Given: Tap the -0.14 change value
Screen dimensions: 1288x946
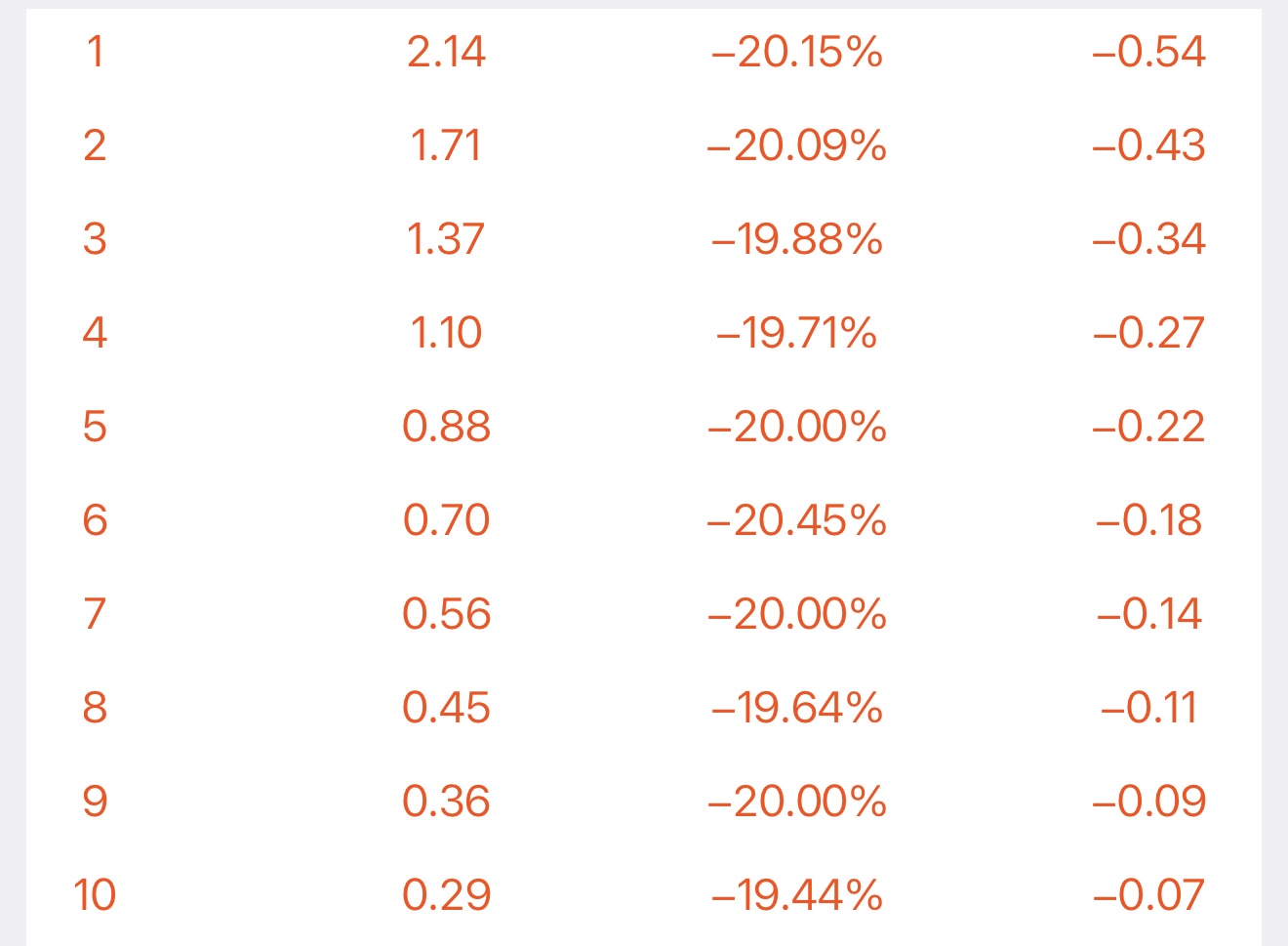Looking at the screenshot, I should [x=1148, y=614].
